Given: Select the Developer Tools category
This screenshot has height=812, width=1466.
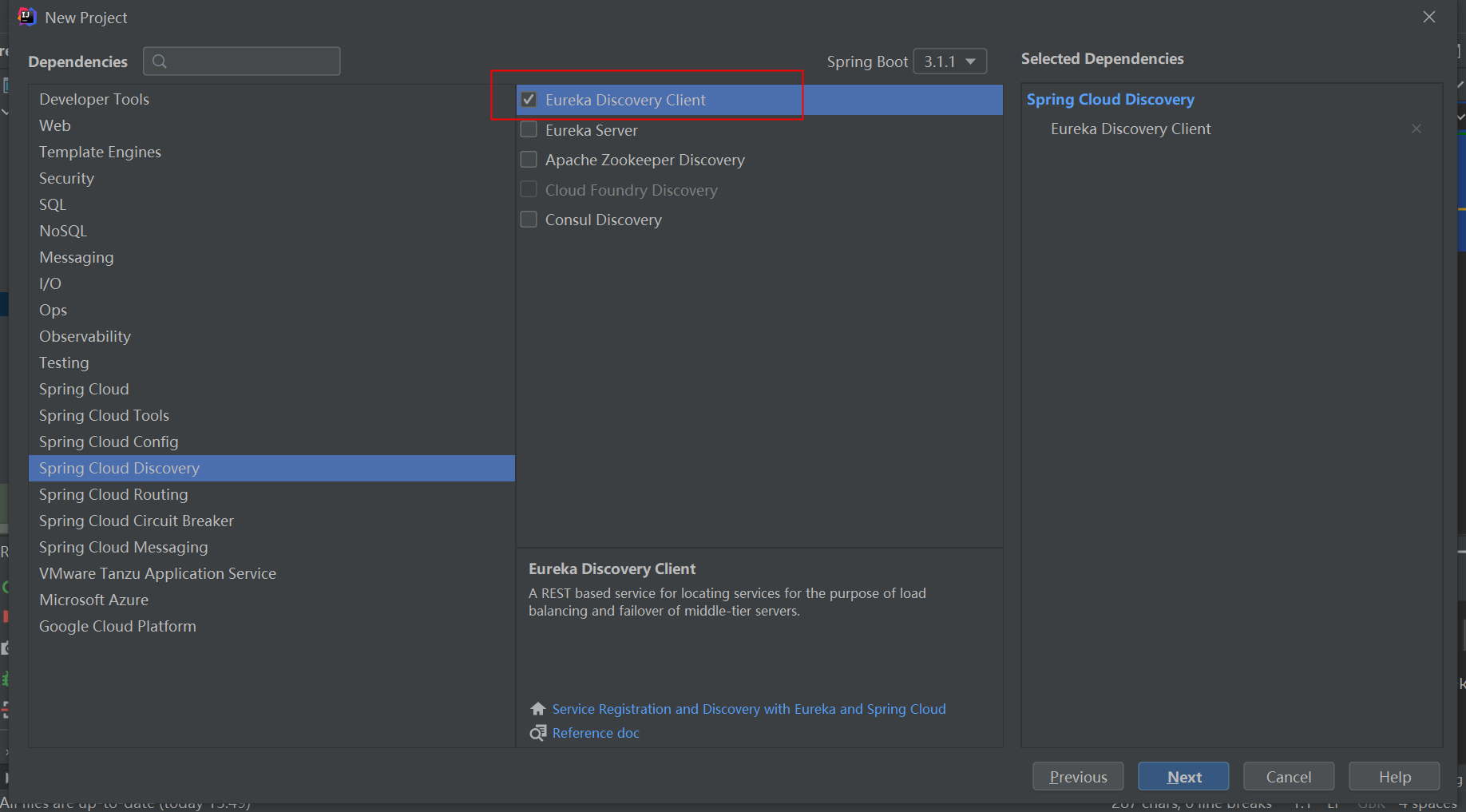Looking at the screenshot, I should (94, 99).
